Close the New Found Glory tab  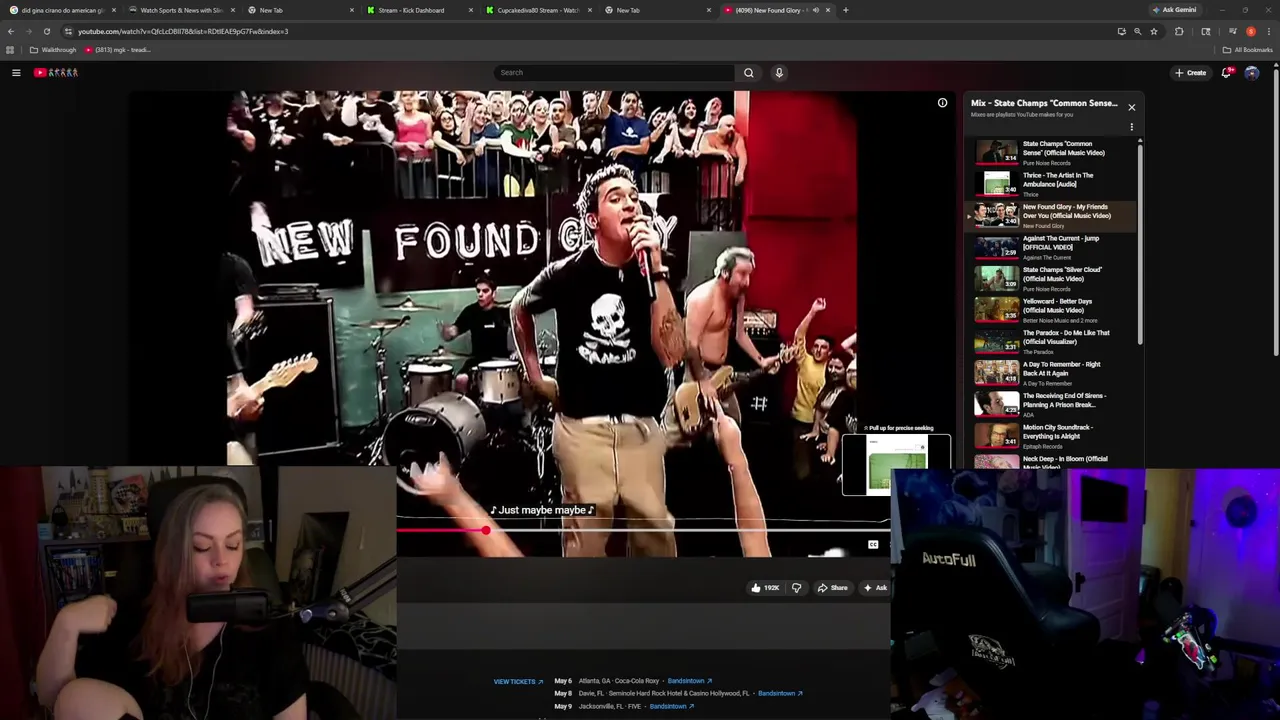pos(828,10)
